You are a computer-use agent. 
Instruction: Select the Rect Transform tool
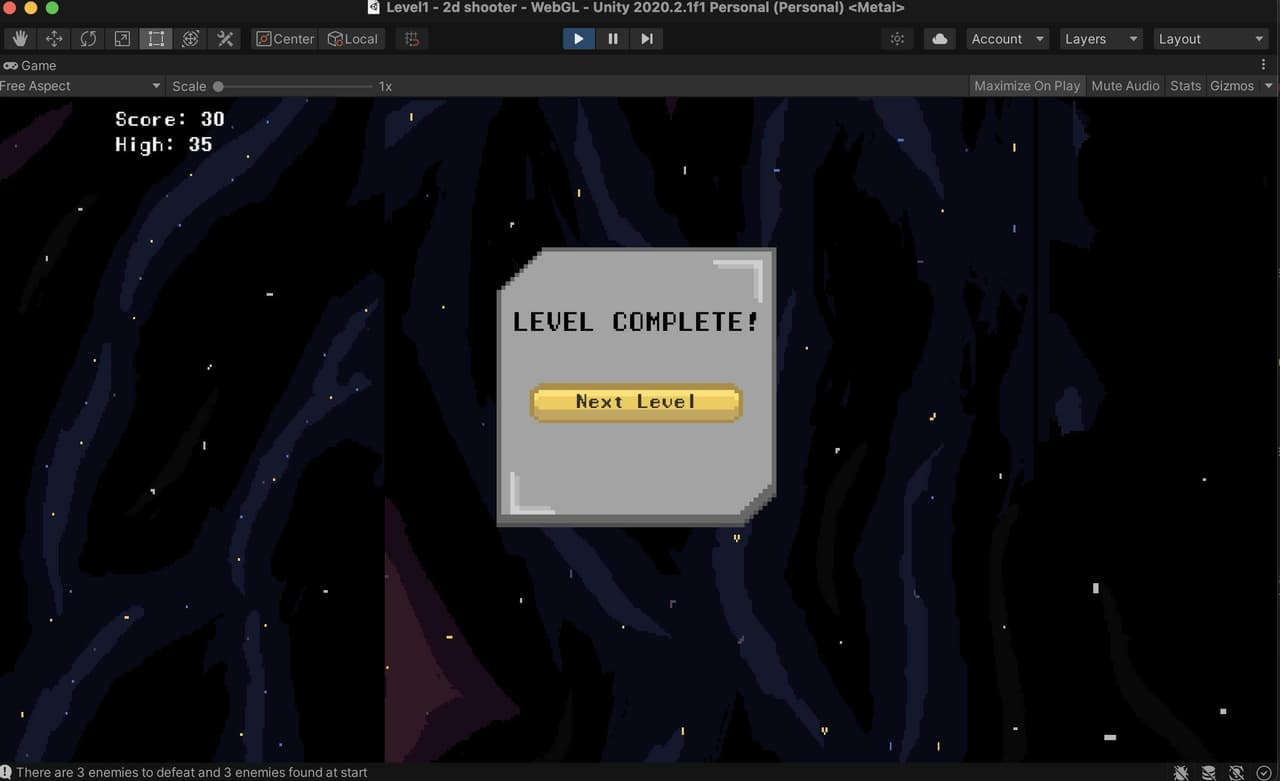pos(156,39)
